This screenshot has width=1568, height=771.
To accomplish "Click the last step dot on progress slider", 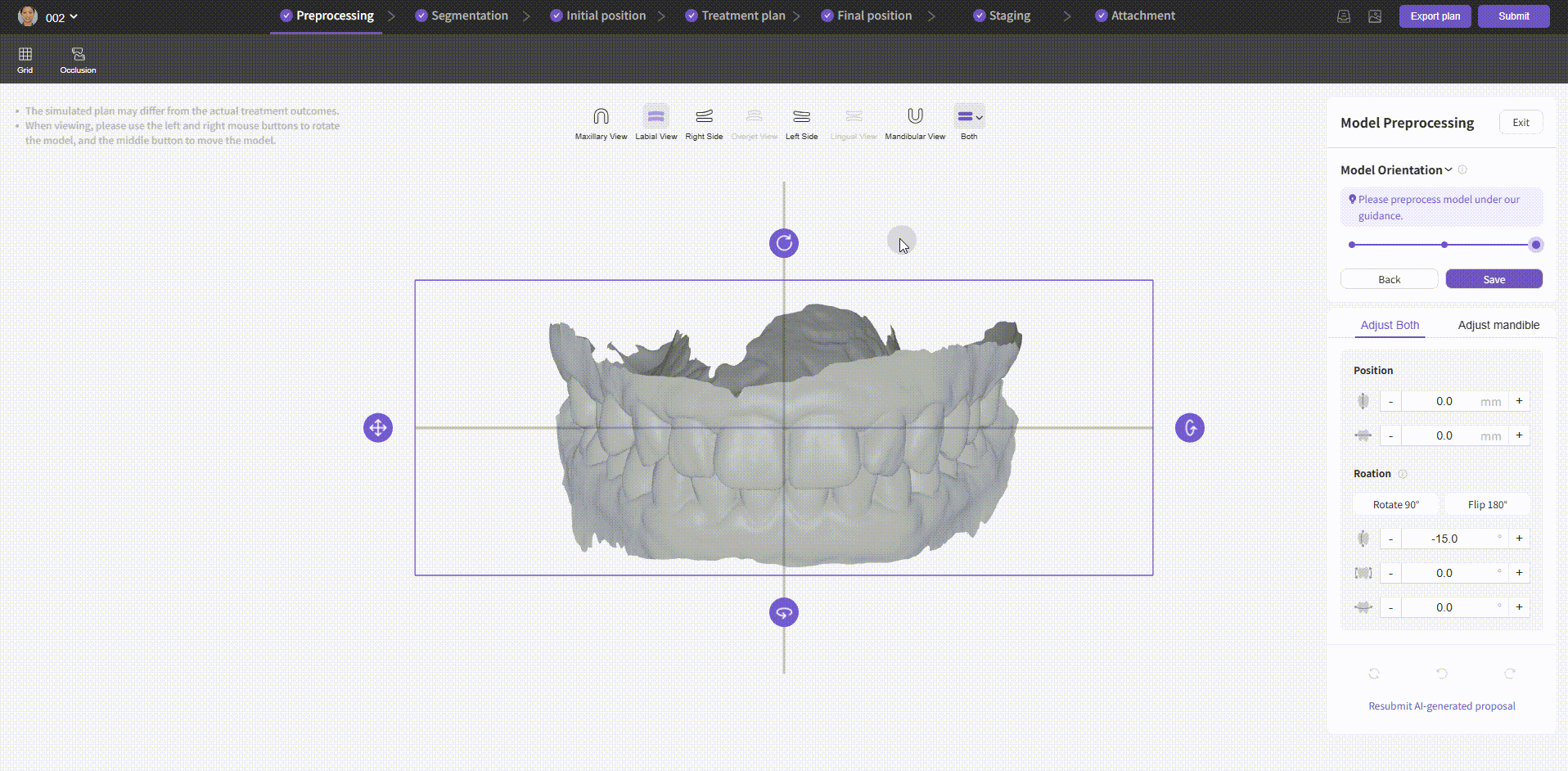I will [x=1536, y=245].
